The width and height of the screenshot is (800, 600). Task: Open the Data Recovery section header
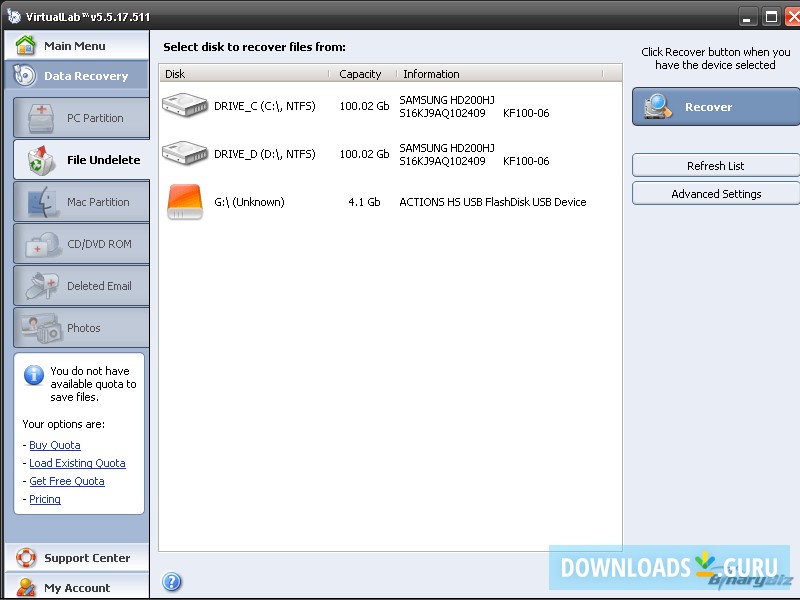tap(75, 76)
